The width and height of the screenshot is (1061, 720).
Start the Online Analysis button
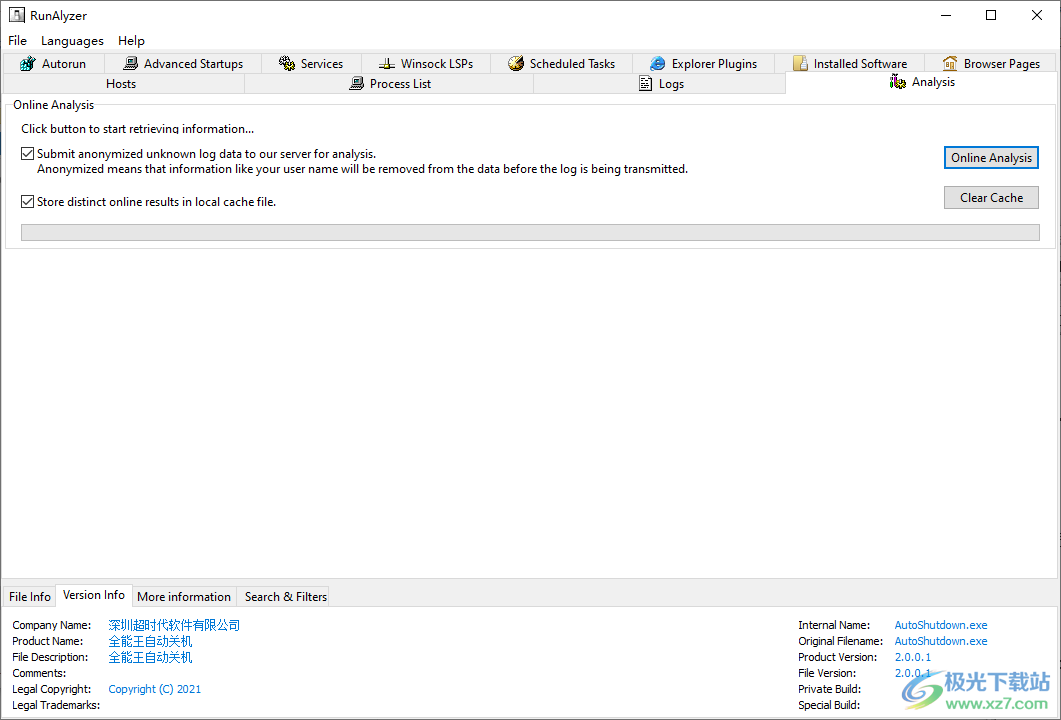coord(991,158)
